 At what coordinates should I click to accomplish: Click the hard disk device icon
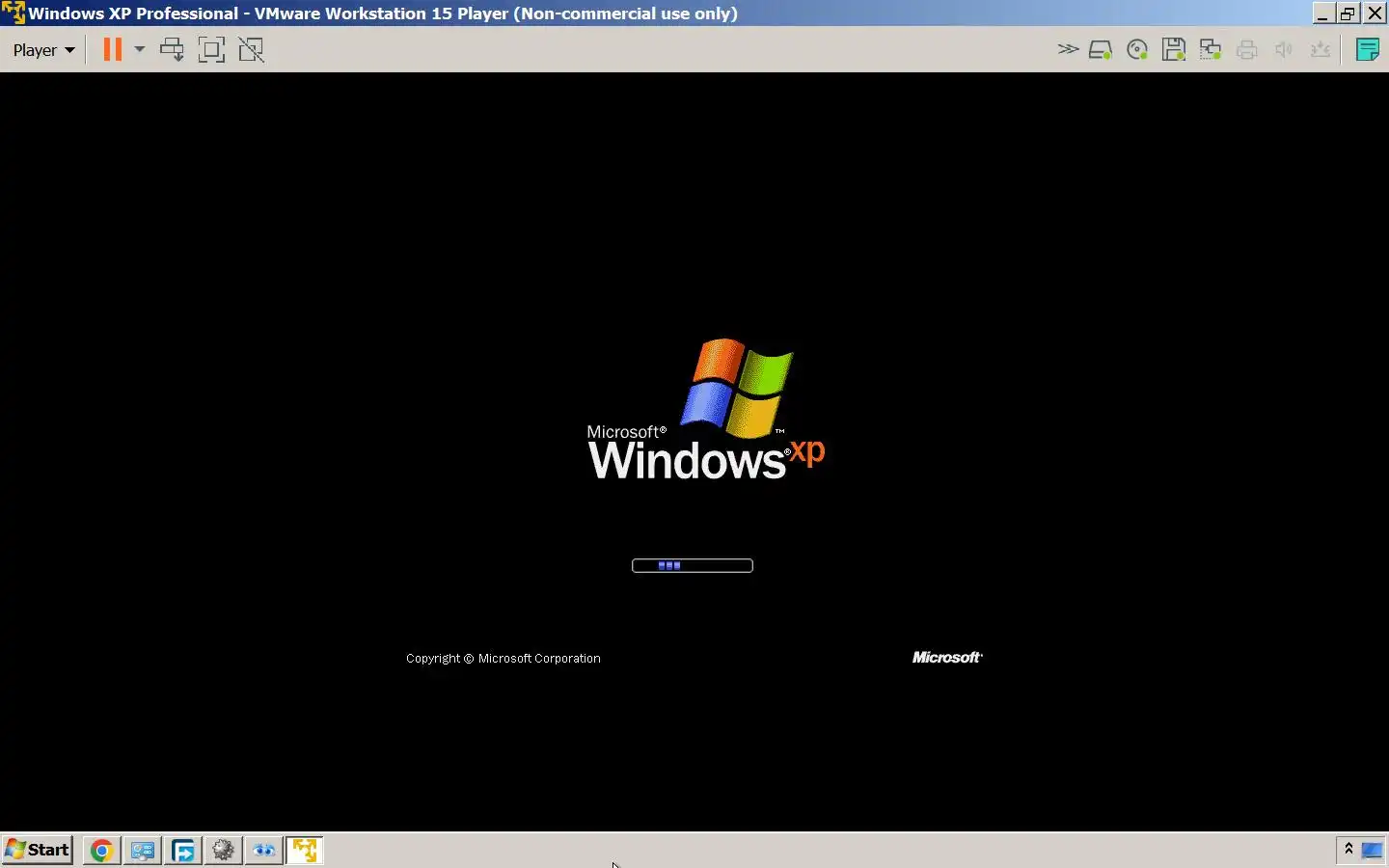tap(1101, 49)
